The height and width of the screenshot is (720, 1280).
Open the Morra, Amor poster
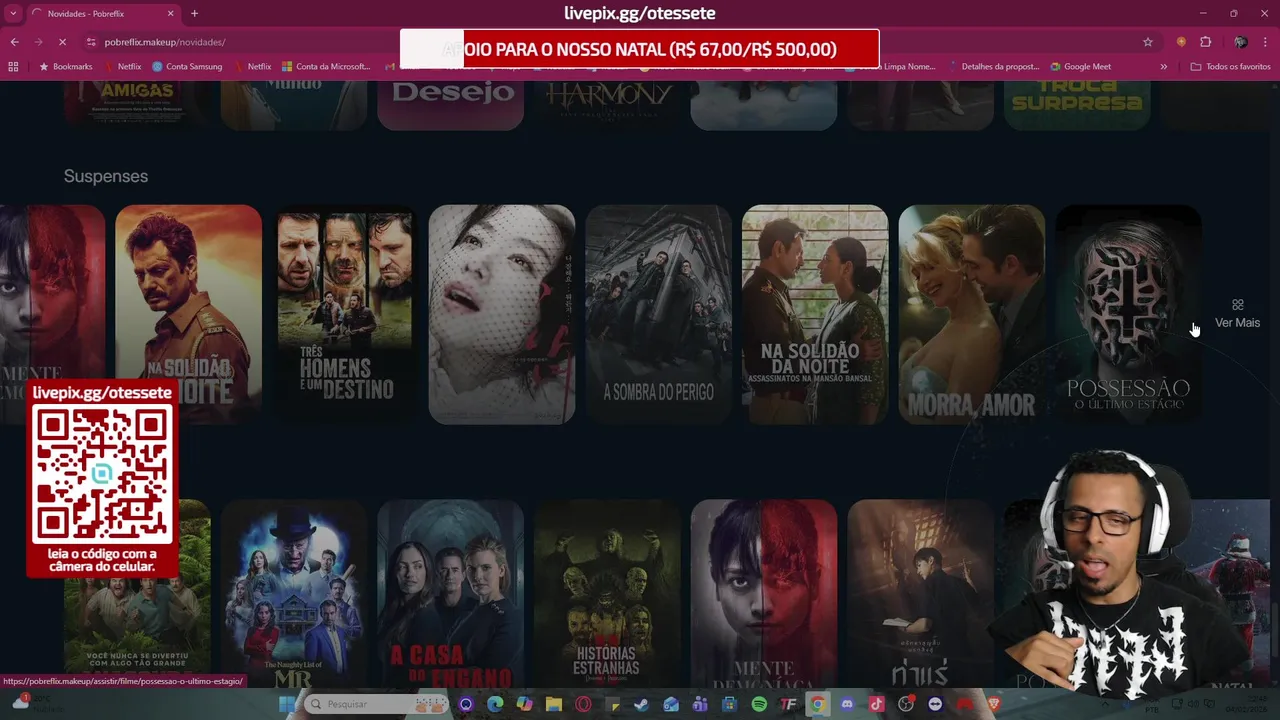pyautogui.click(x=972, y=314)
